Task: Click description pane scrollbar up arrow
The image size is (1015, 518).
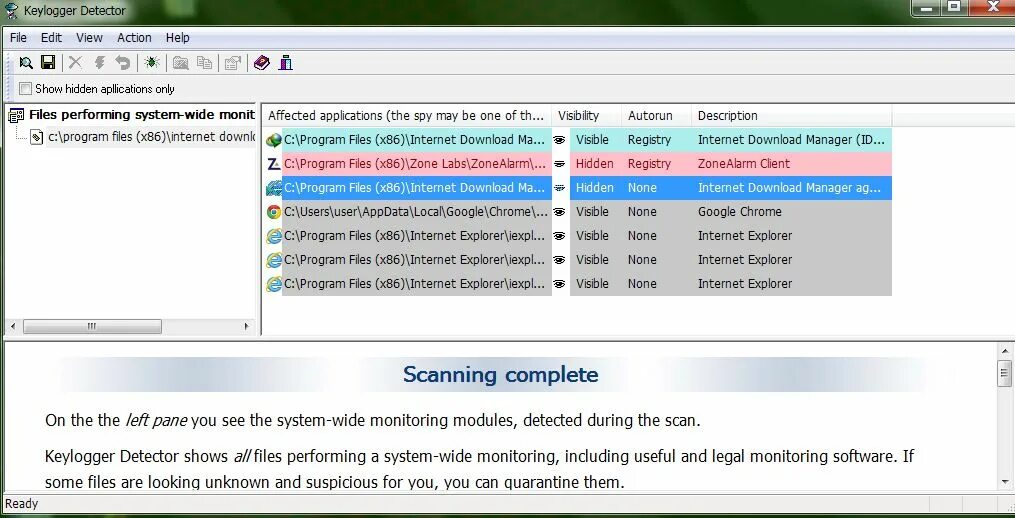Action: pyautogui.click(x=1005, y=350)
